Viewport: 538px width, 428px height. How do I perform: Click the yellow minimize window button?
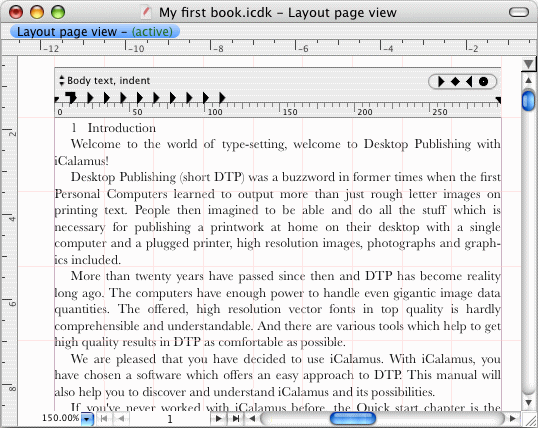click(x=37, y=12)
